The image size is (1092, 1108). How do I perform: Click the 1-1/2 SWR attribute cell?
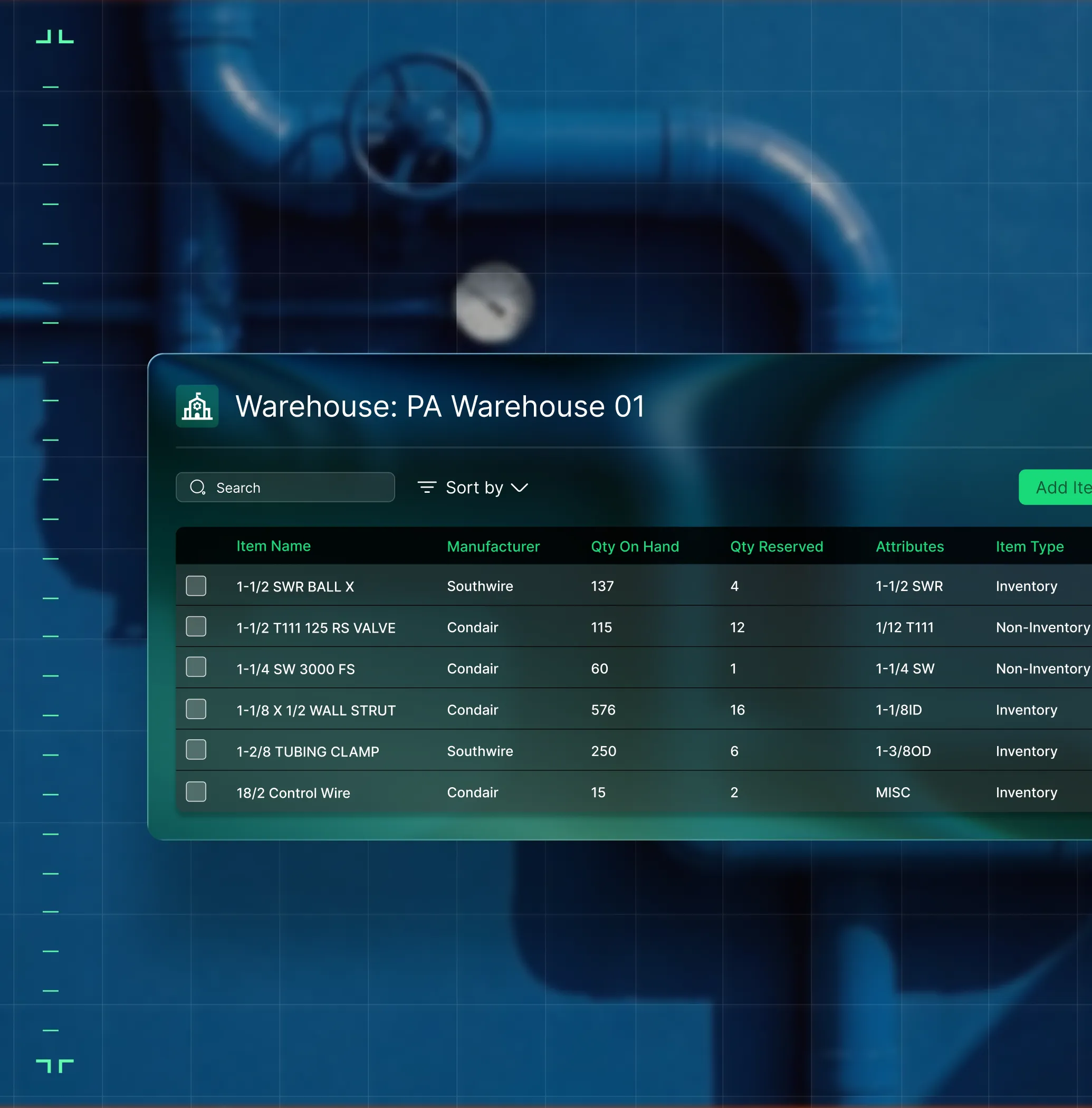pyautogui.click(x=909, y=586)
